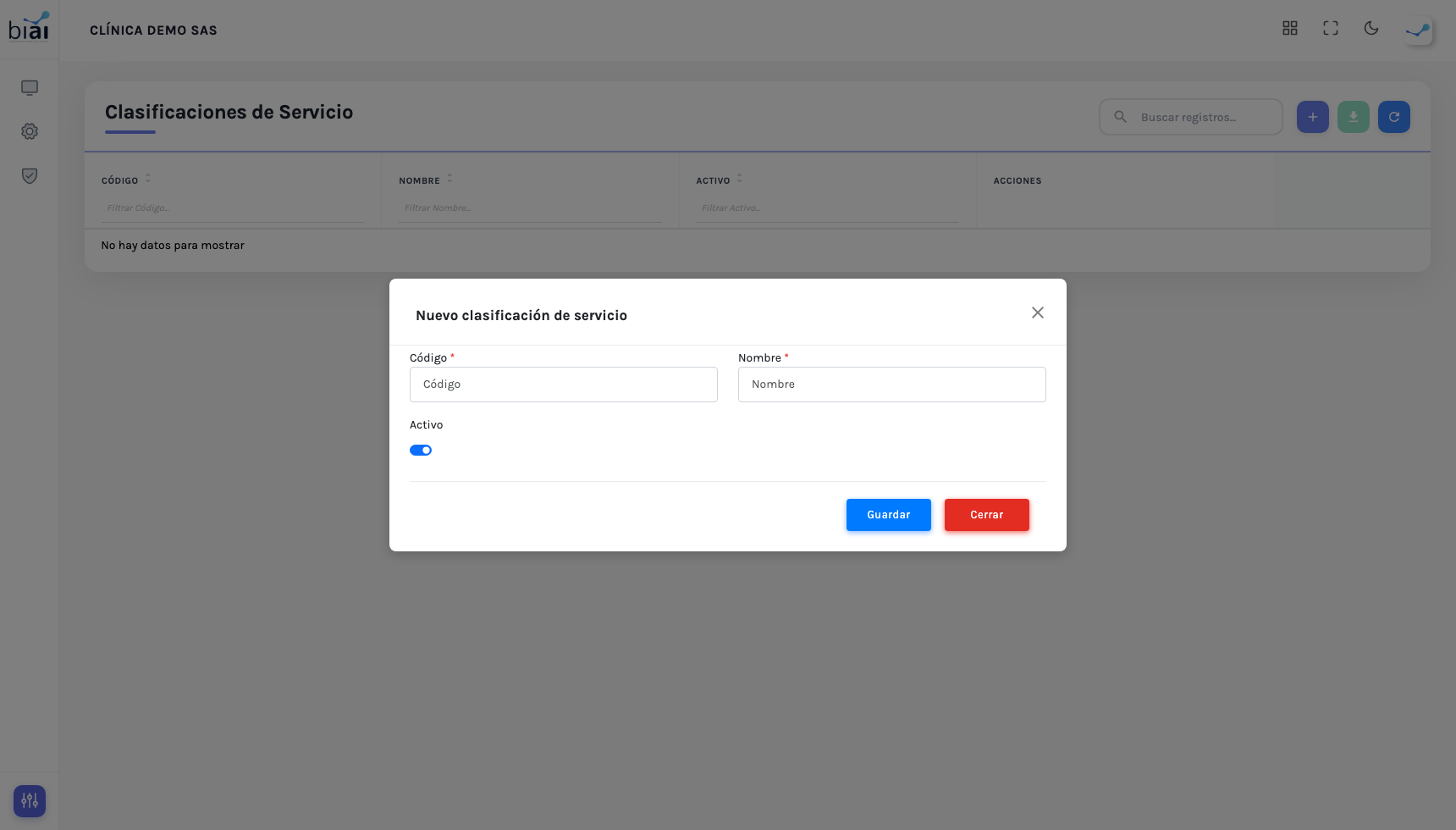Switch to dark mode moon icon
The height and width of the screenshot is (830, 1456).
pos(1371,28)
